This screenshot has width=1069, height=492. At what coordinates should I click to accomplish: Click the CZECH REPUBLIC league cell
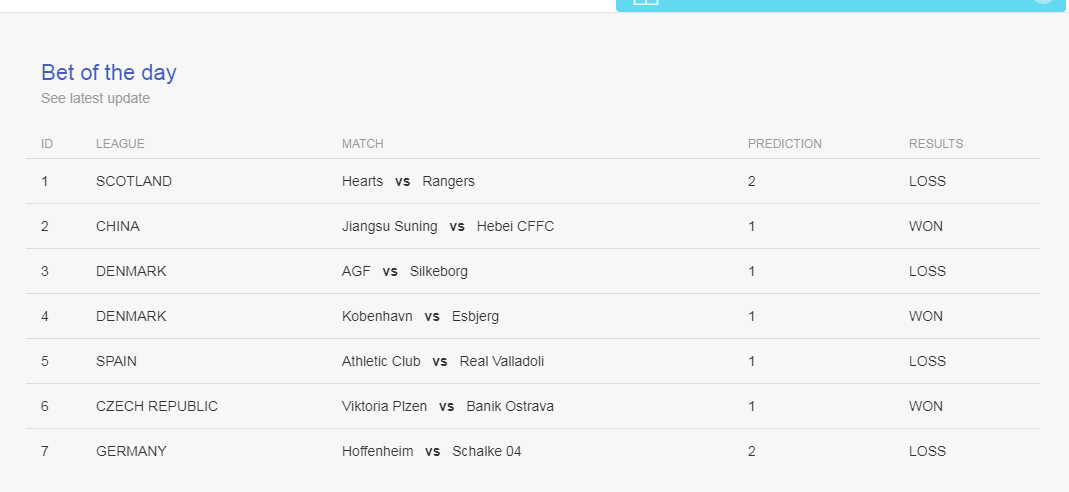click(157, 406)
